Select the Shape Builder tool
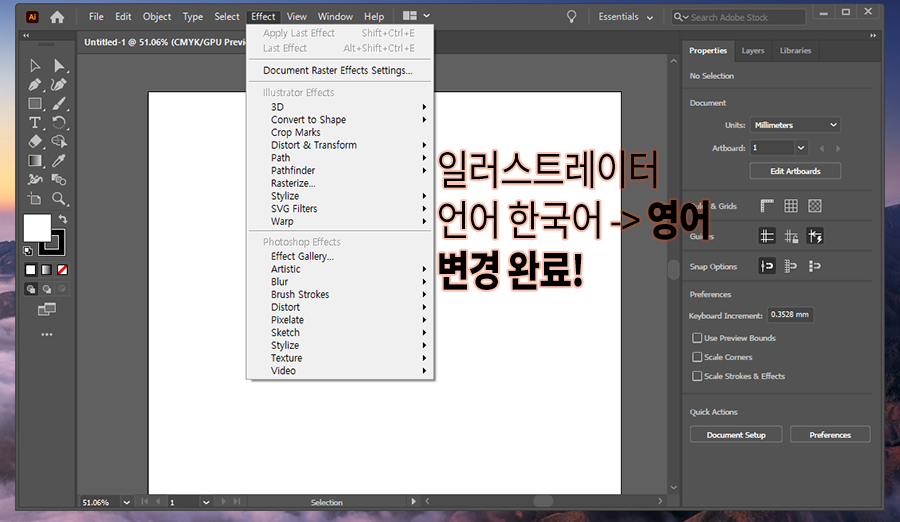Viewport: 900px width, 522px height. (x=59, y=141)
